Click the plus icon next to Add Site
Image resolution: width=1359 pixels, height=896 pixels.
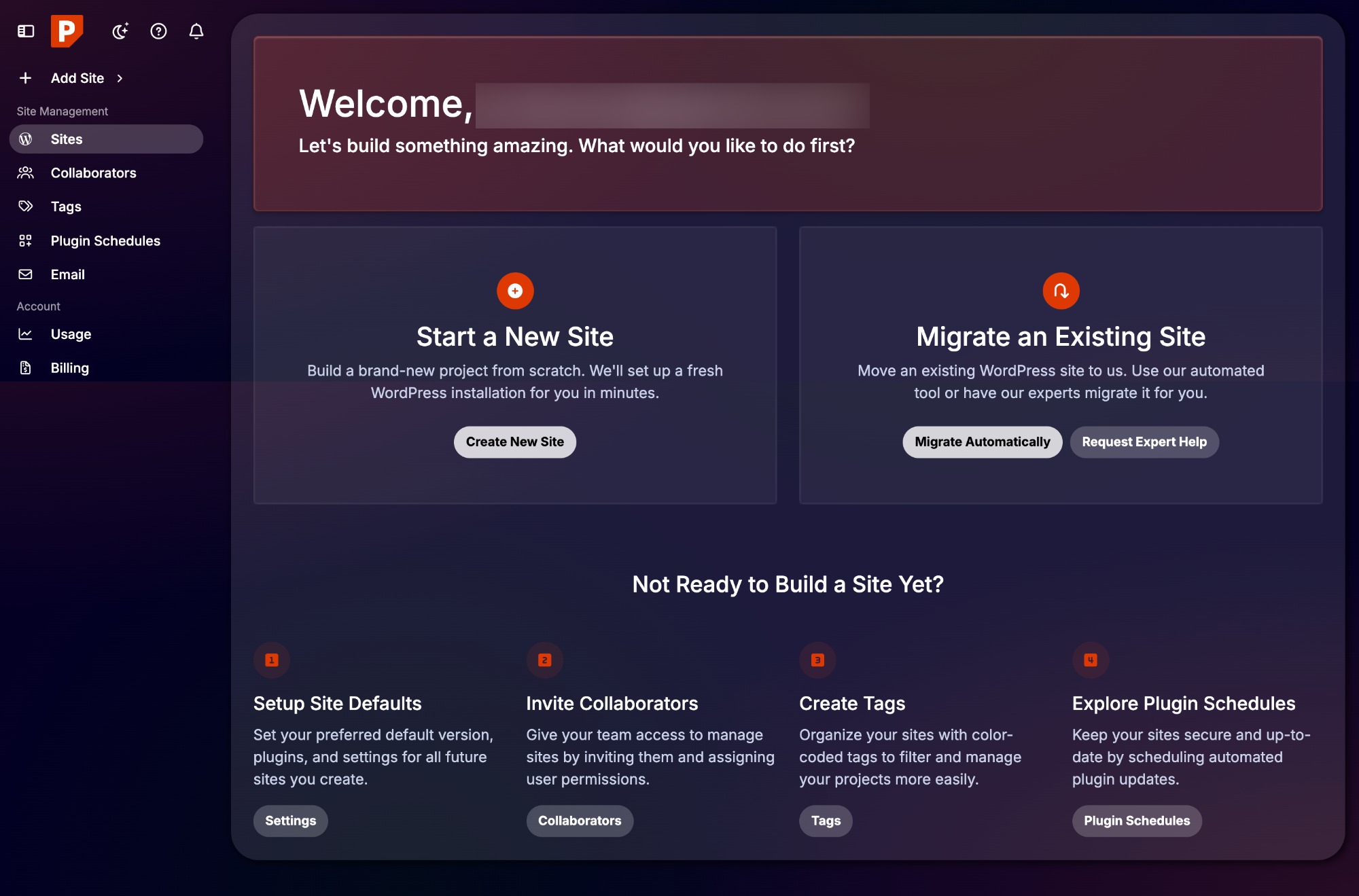click(x=26, y=77)
